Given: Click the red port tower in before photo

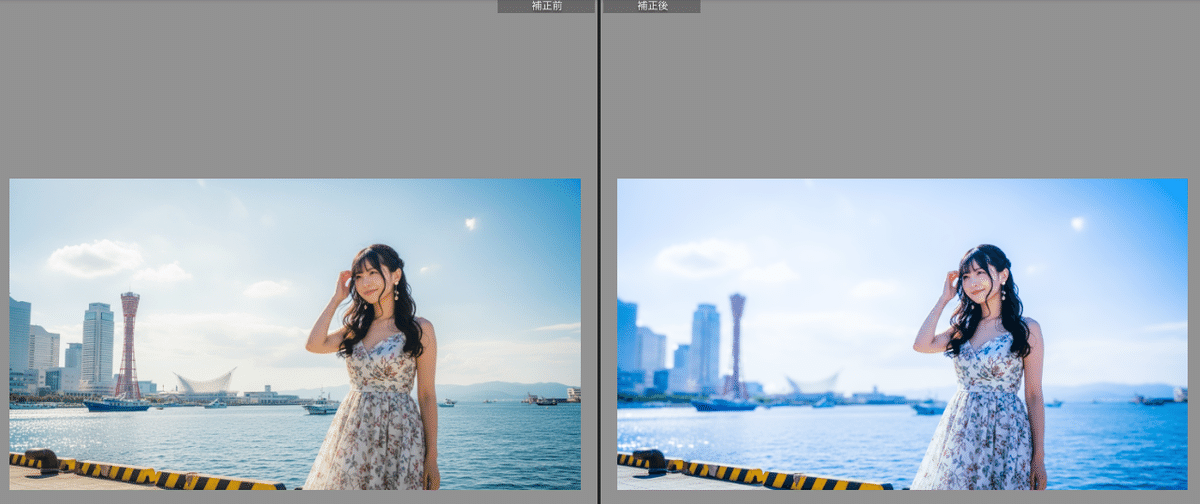Looking at the screenshot, I should click(x=128, y=343).
